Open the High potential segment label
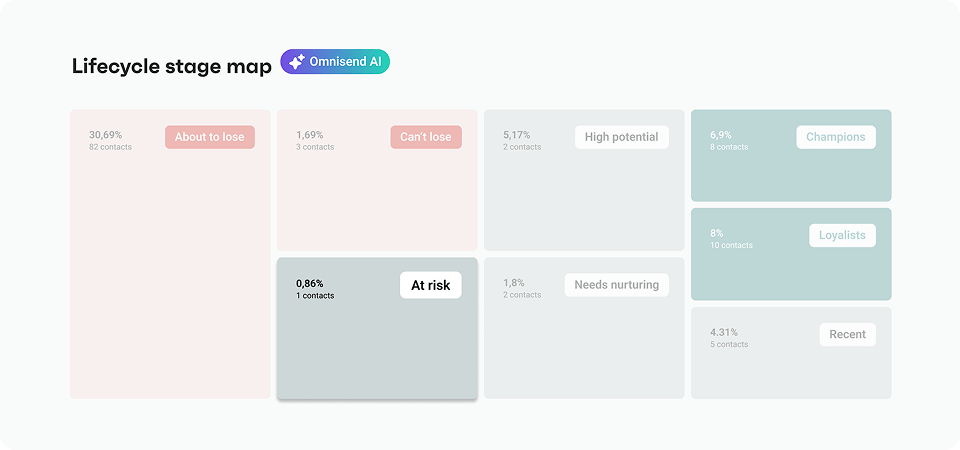 pos(621,137)
